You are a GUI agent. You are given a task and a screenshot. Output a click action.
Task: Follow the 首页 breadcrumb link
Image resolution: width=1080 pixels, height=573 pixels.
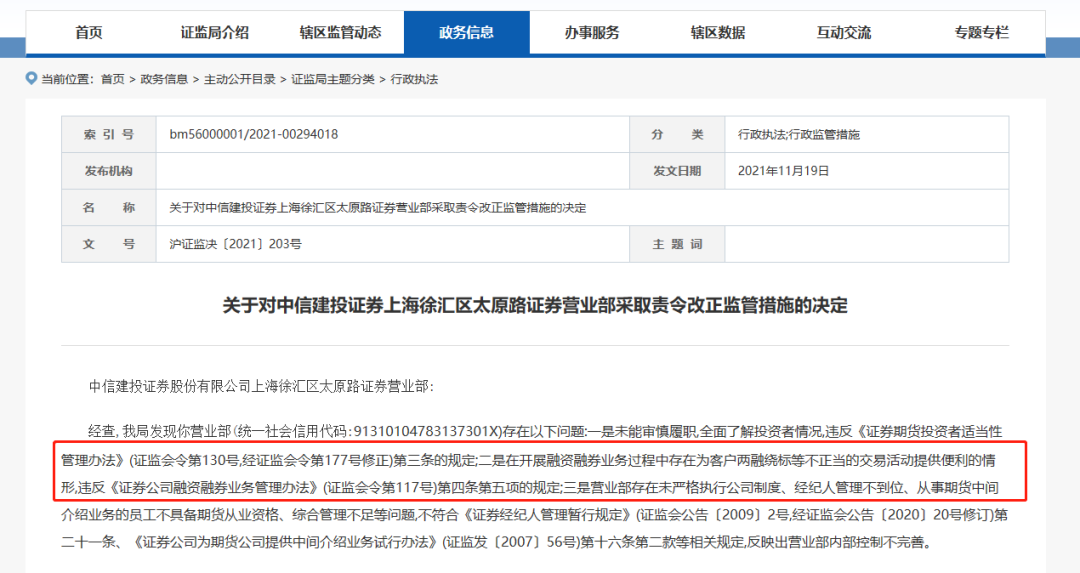112,79
